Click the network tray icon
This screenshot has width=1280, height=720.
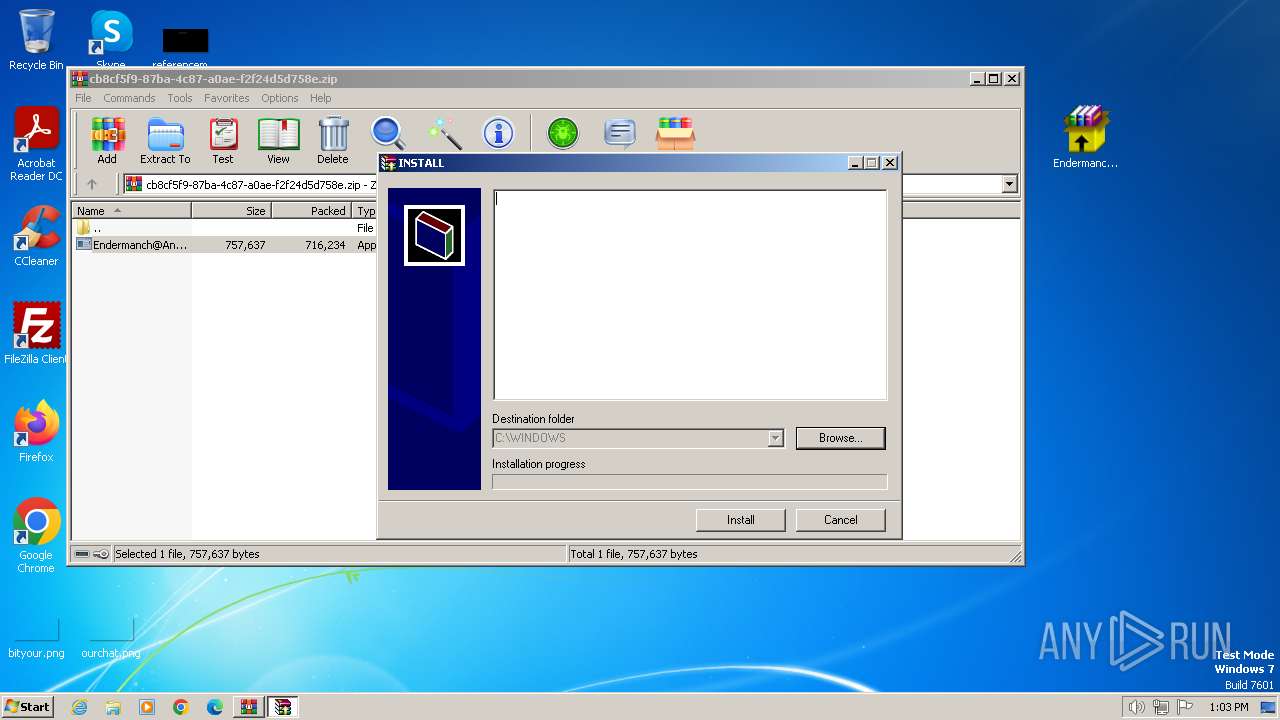click(x=1161, y=707)
